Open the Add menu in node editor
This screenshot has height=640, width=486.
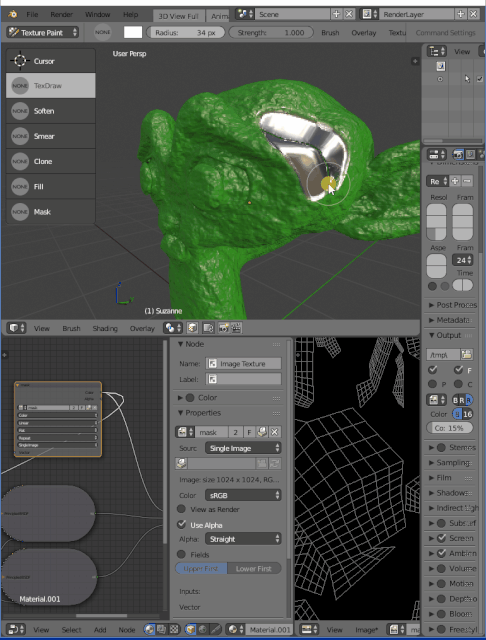(100, 630)
